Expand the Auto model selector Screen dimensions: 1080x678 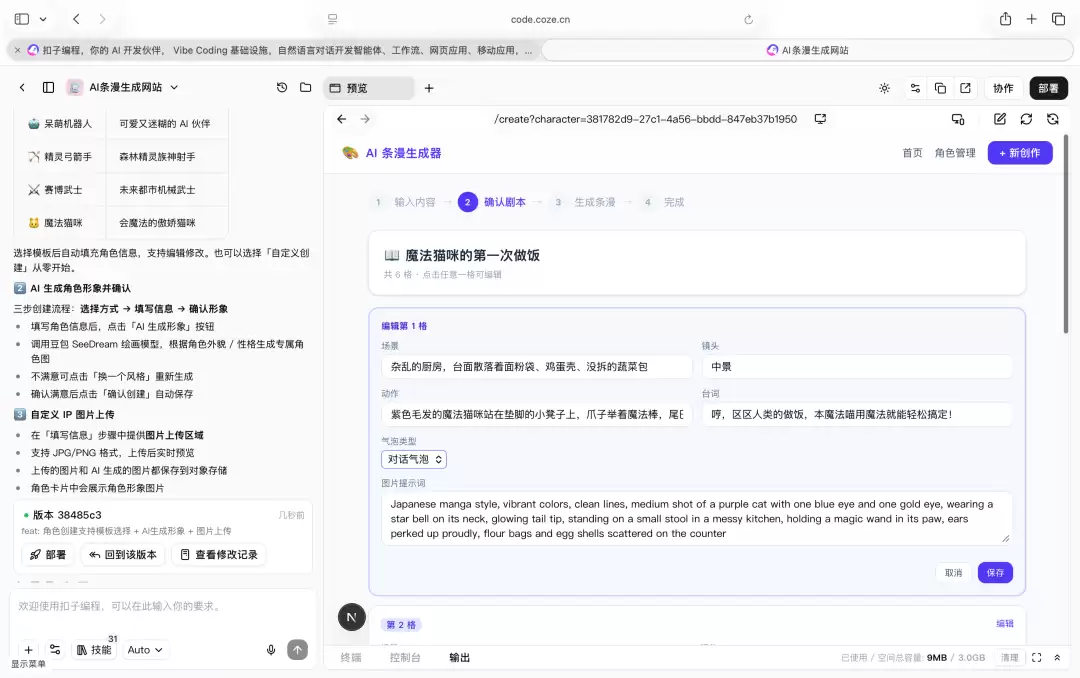point(145,650)
